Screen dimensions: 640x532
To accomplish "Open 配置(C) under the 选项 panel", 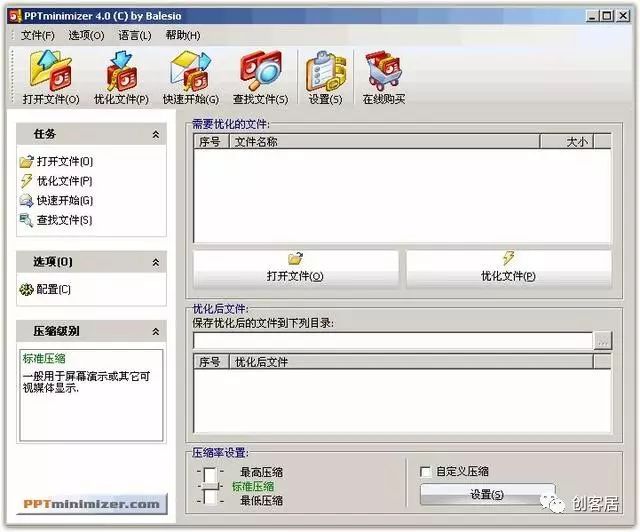I will [x=45, y=289].
